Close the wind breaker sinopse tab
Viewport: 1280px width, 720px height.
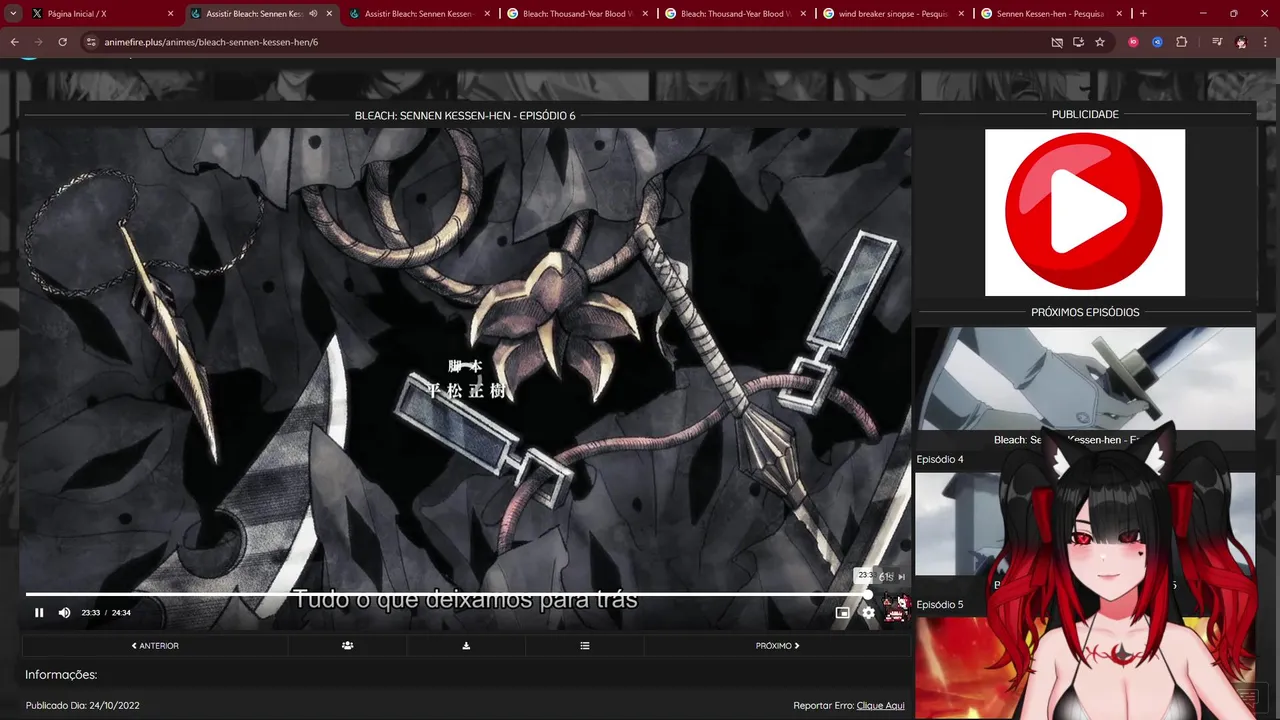(x=961, y=14)
